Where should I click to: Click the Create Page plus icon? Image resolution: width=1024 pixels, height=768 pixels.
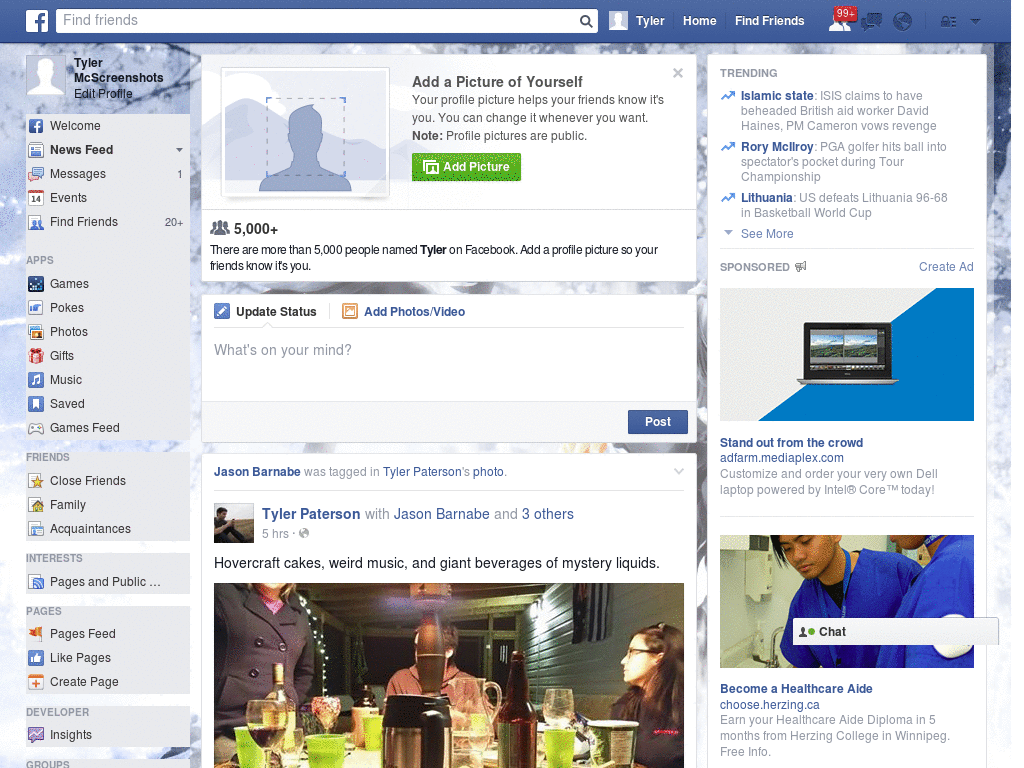tap(36, 682)
